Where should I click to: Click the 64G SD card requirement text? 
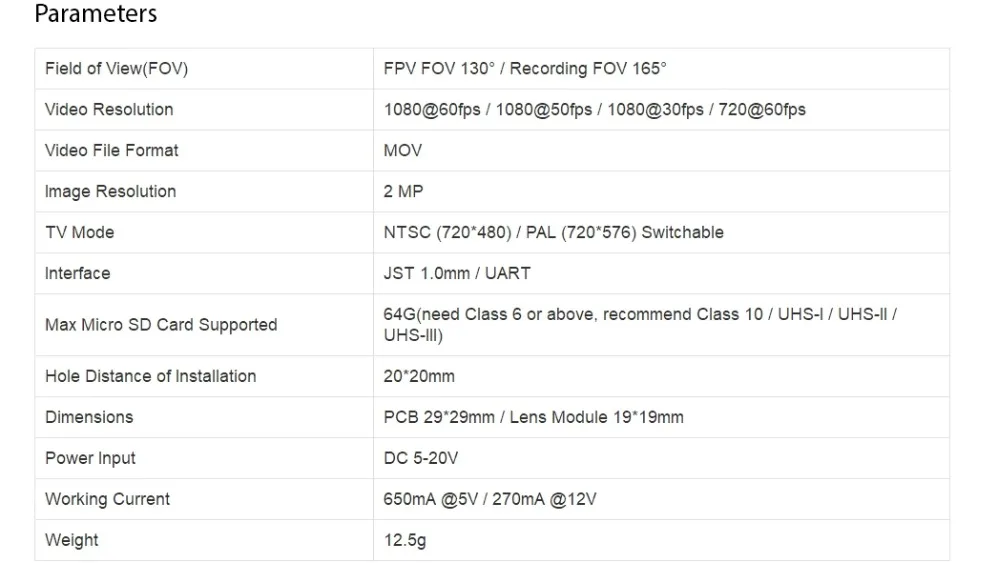640,325
